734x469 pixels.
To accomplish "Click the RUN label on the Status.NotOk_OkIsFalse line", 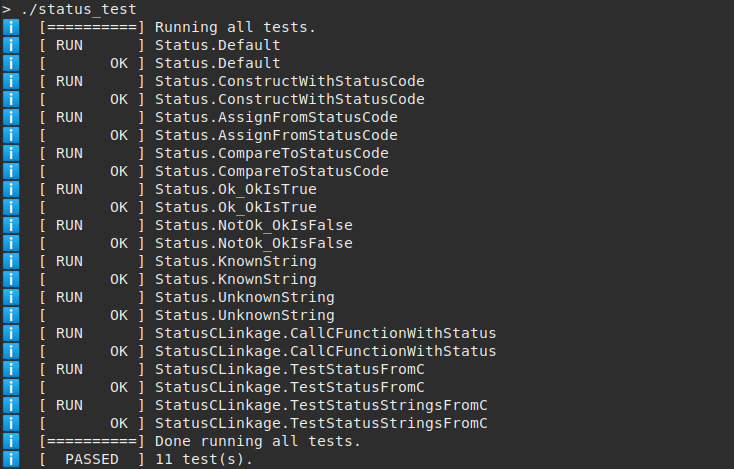I will tap(69, 225).
